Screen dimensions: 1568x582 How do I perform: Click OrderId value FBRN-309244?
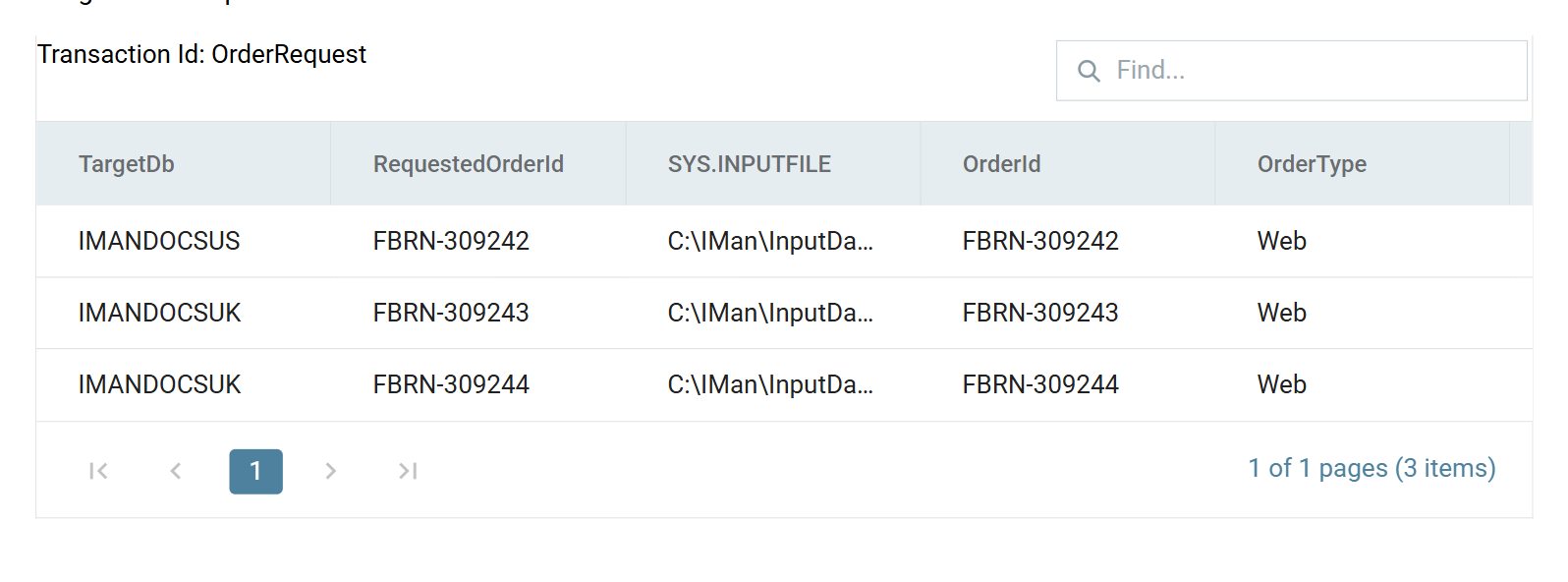(1040, 384)
